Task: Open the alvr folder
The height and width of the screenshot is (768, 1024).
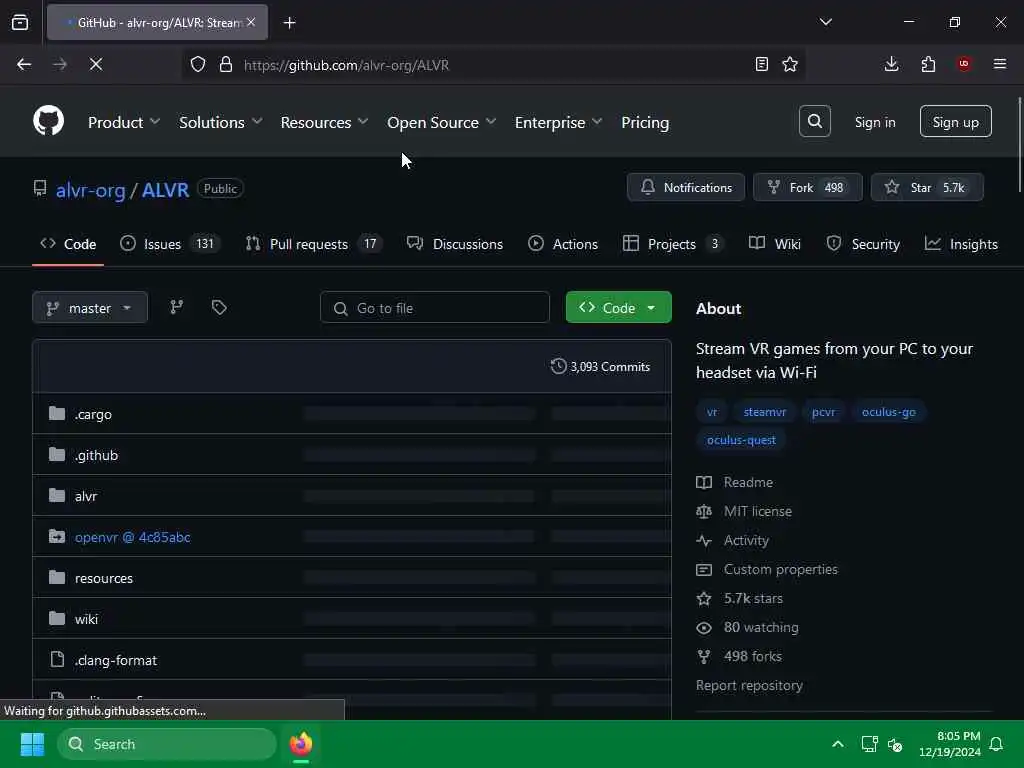Action: [86, 496]
